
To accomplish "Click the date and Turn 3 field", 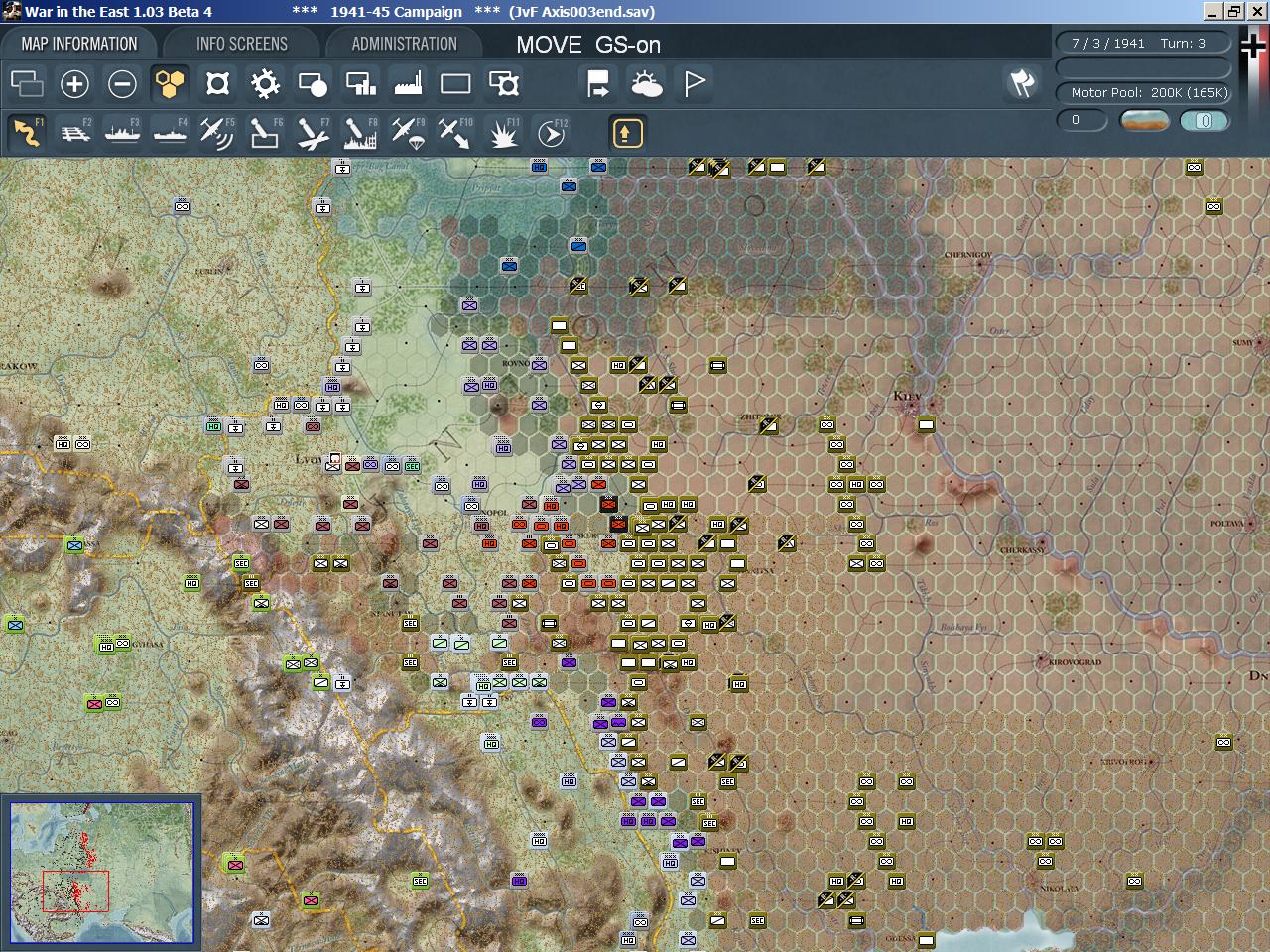I will coord(1142,43).
